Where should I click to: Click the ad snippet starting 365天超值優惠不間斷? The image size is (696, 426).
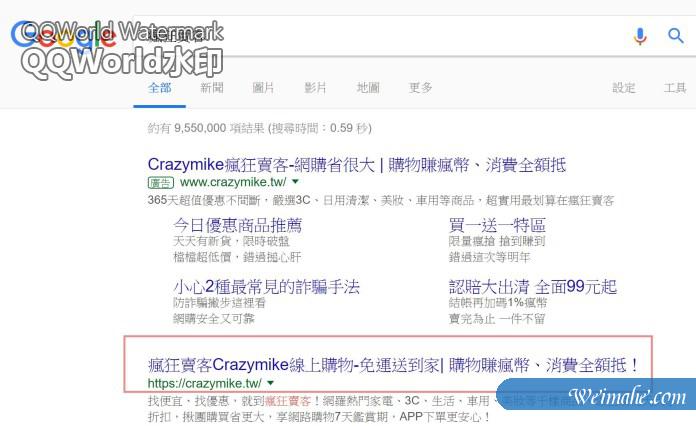click(x=381, y=200)
